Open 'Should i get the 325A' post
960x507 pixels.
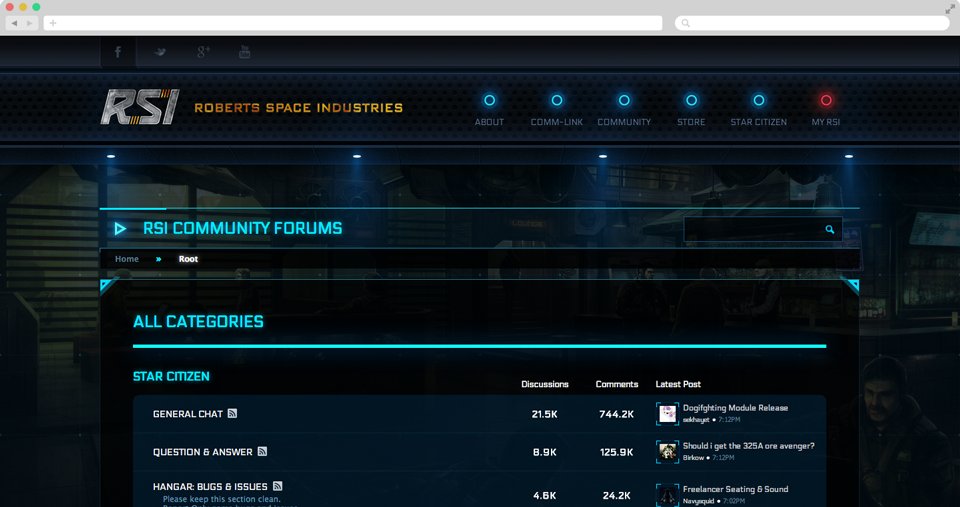click(749, 446)
